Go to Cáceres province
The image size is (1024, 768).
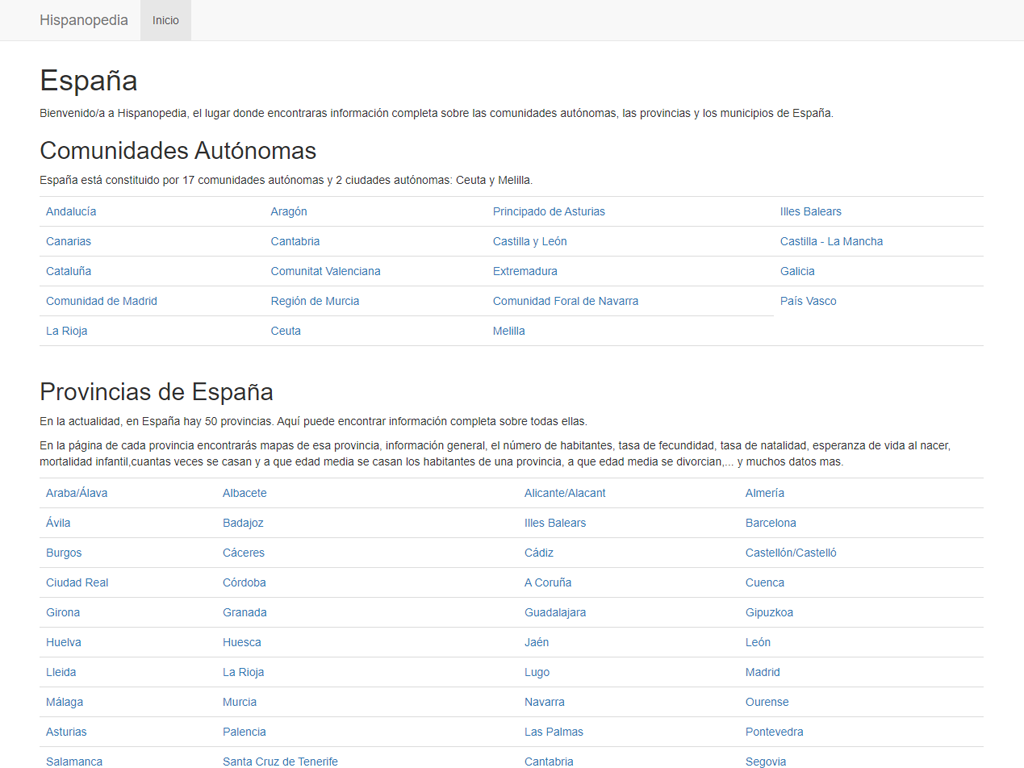tap(243, 554)
